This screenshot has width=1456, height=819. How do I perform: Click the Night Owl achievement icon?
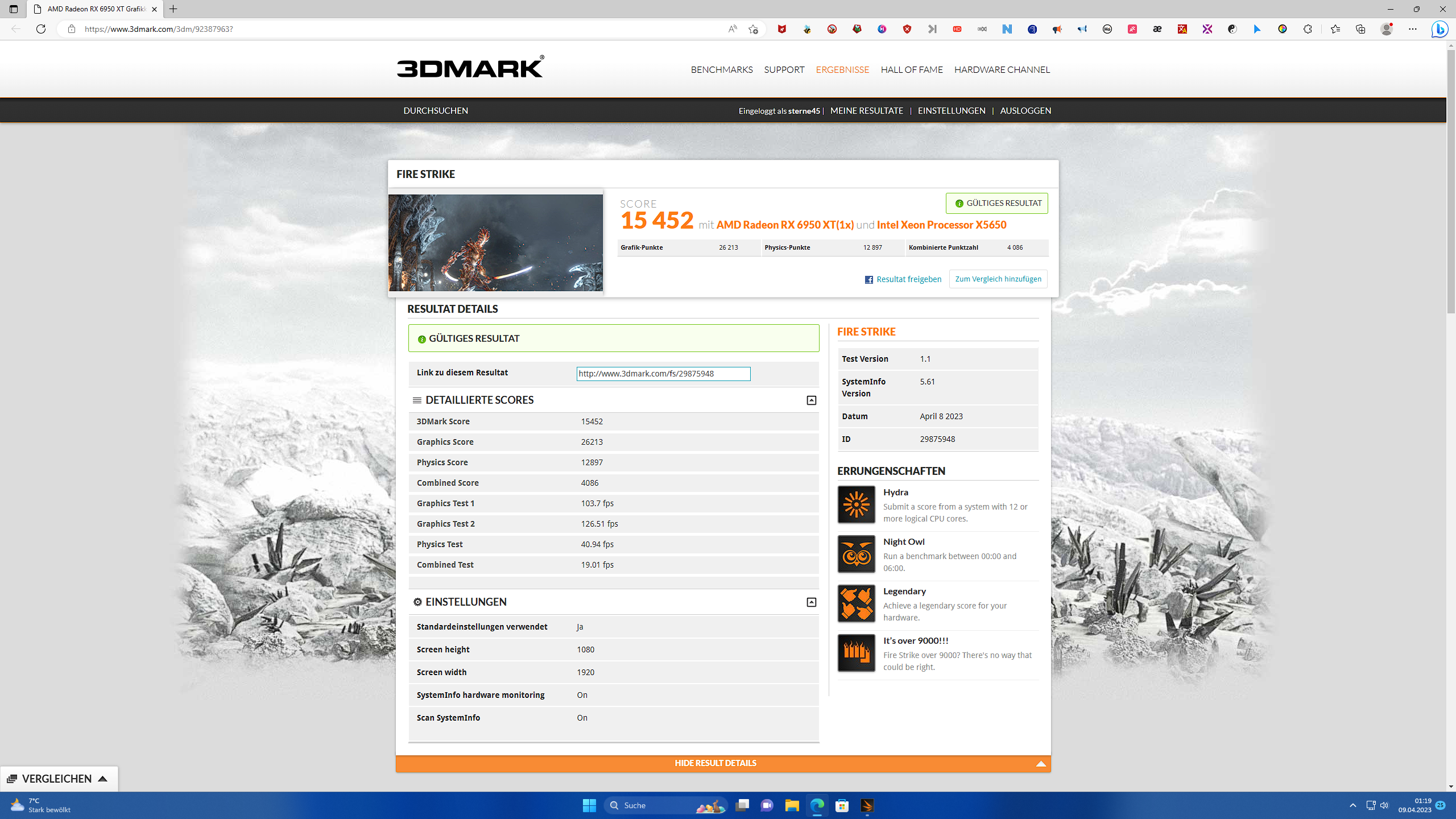(x=856, y=554)
